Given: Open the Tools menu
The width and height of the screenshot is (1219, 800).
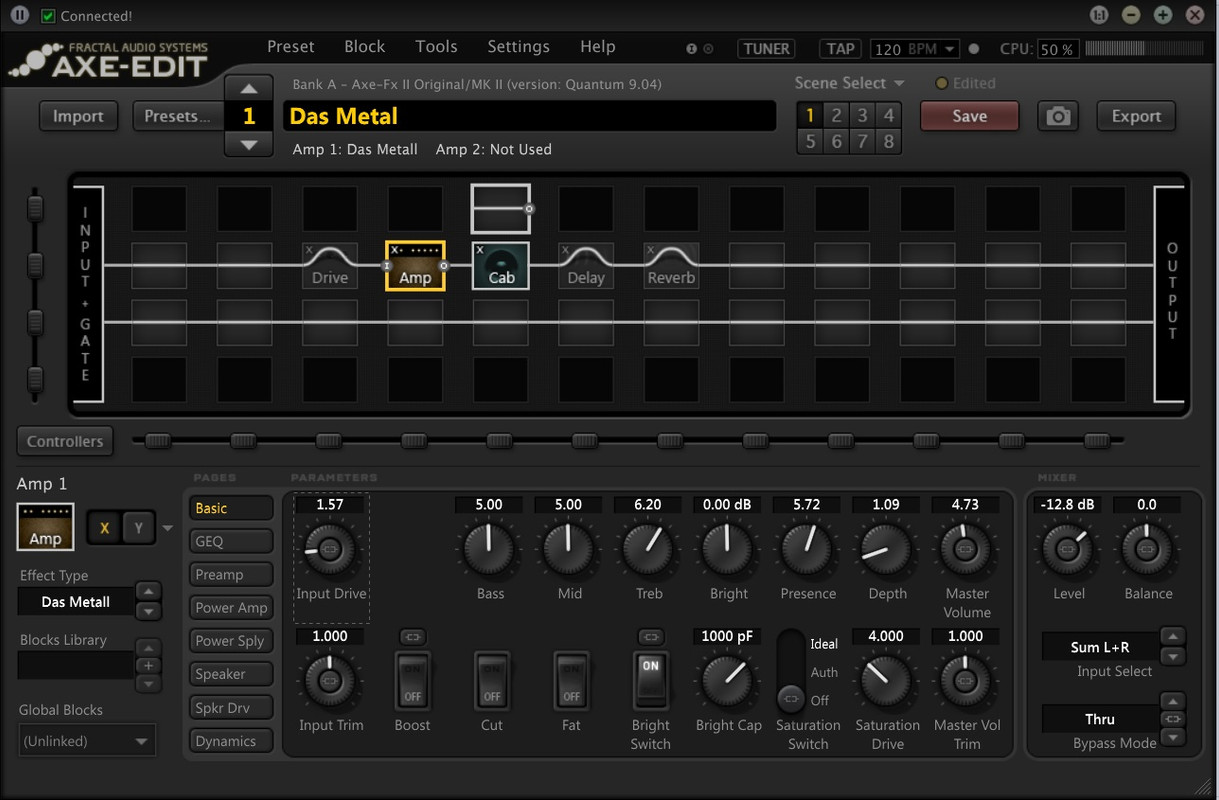Looking at the screenshot, I should [x=436, y=46].
